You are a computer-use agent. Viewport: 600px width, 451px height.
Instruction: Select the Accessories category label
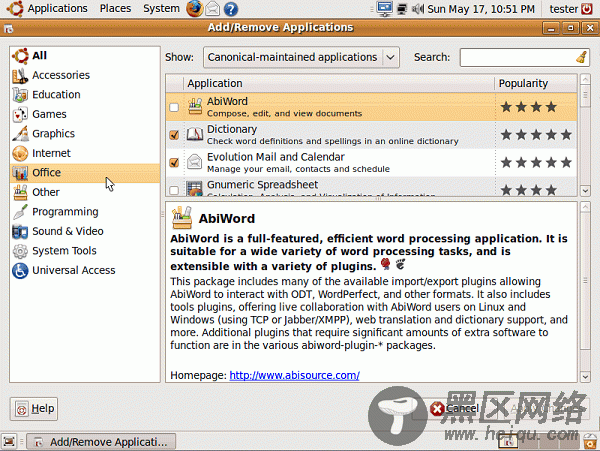pos(61,75)
